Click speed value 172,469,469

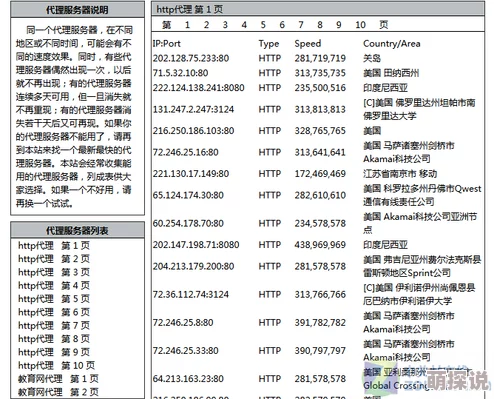320,174
